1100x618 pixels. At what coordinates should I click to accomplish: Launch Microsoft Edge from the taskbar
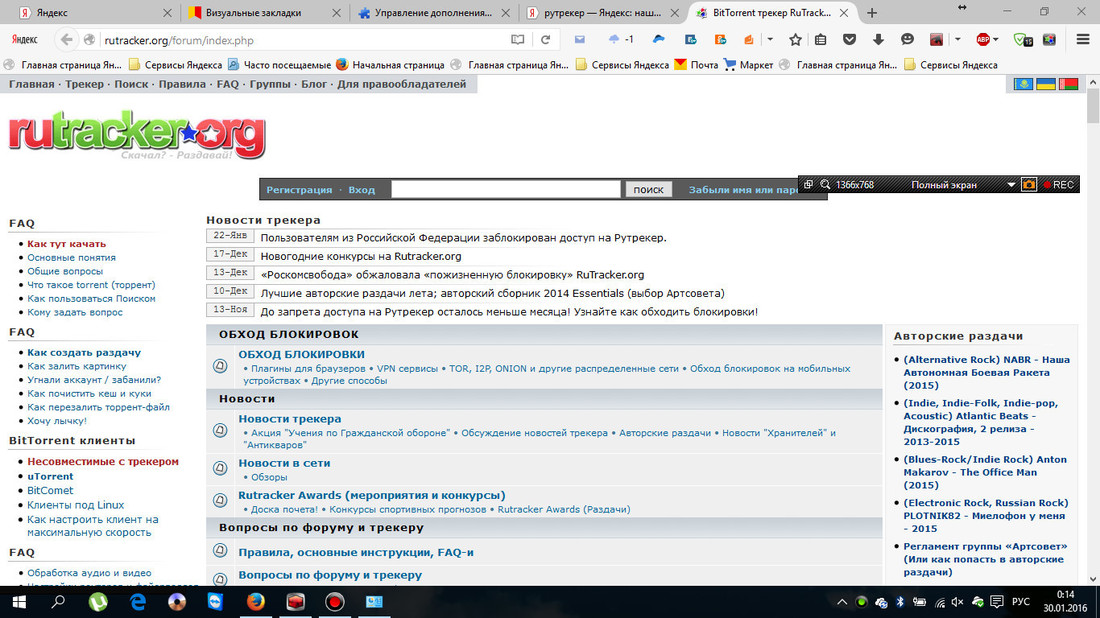138,602
